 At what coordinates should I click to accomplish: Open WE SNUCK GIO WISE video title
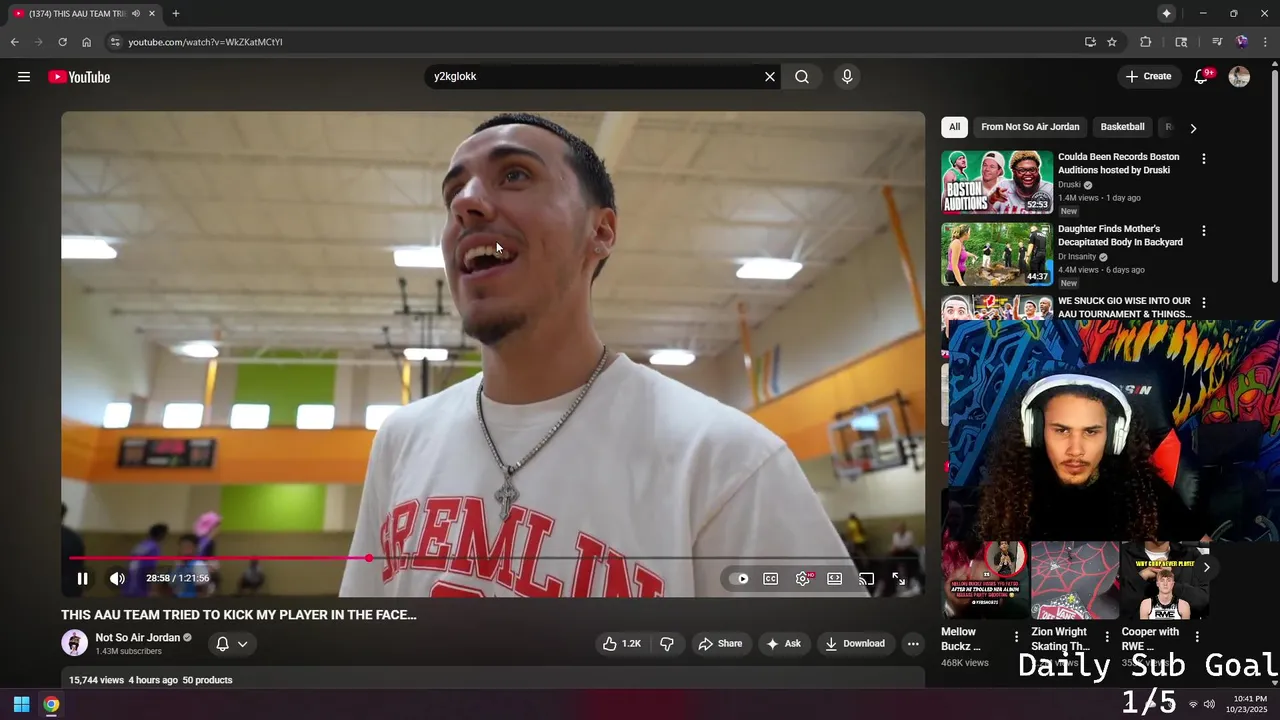coord(1125,307)
